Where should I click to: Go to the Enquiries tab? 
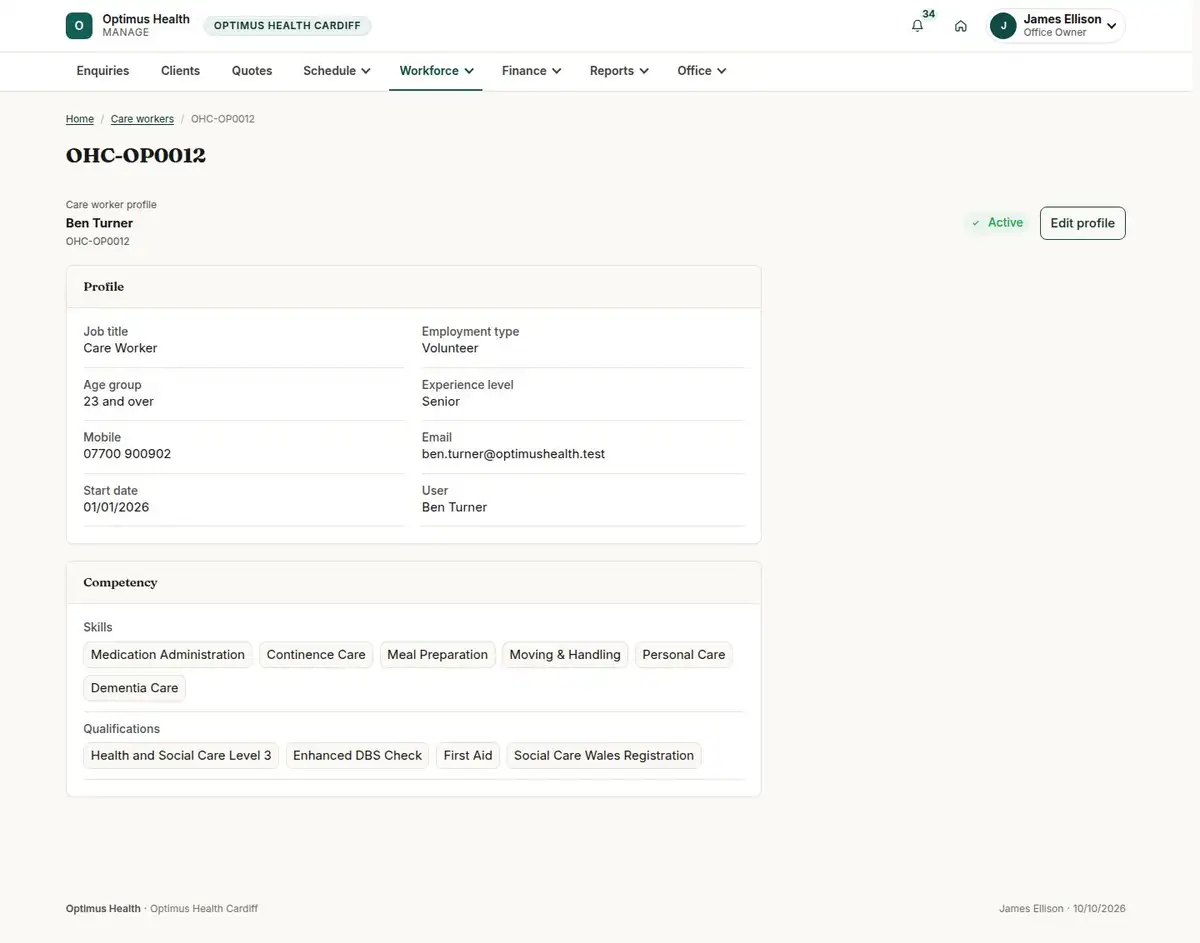tap(103, 71)
